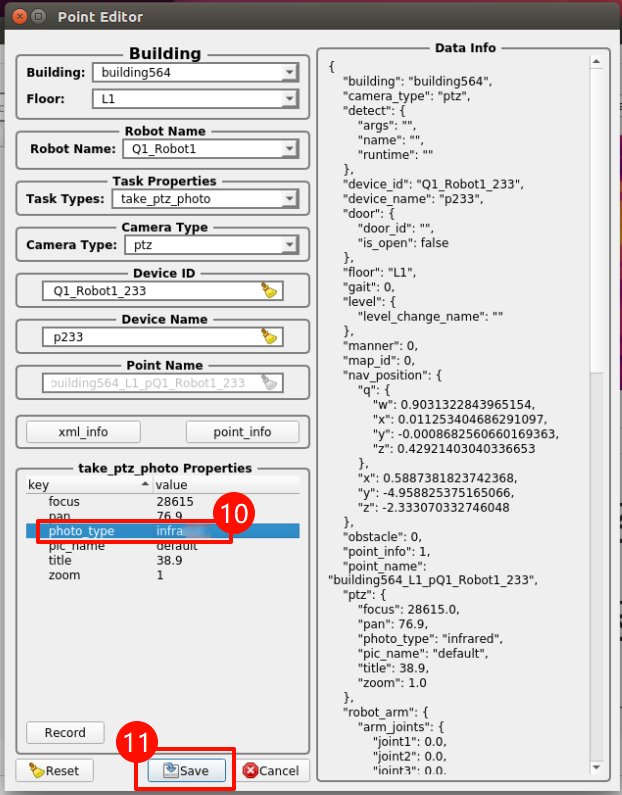Select the focus property row
The height and width of the screenshot is (795, 622).
[x=65, y=501]
